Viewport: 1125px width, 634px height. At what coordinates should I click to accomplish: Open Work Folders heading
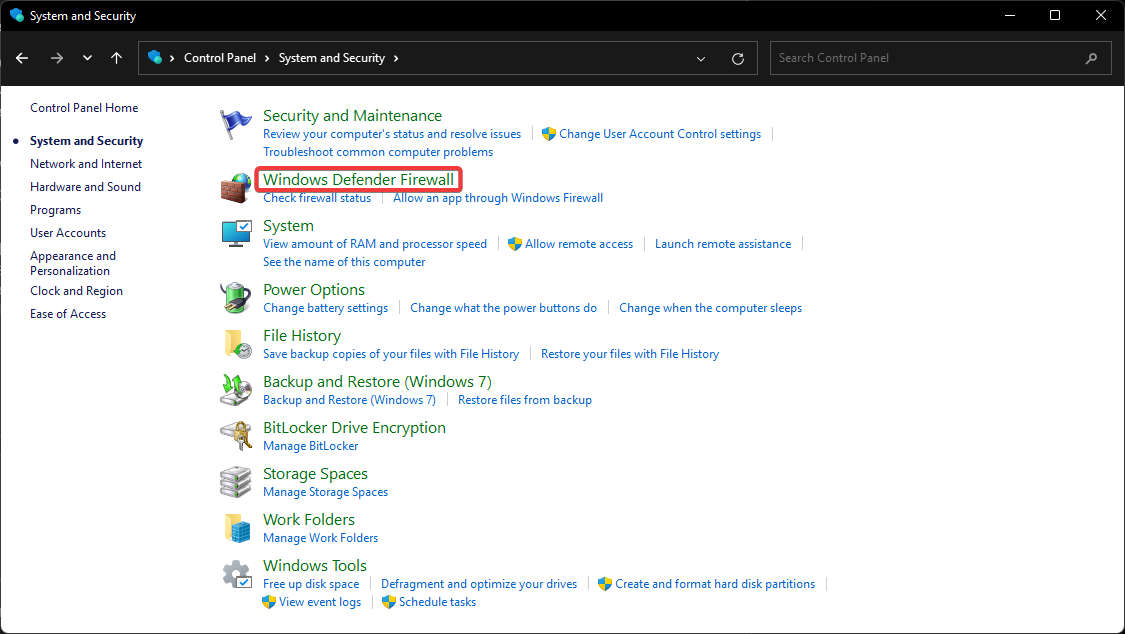point(309,519)
